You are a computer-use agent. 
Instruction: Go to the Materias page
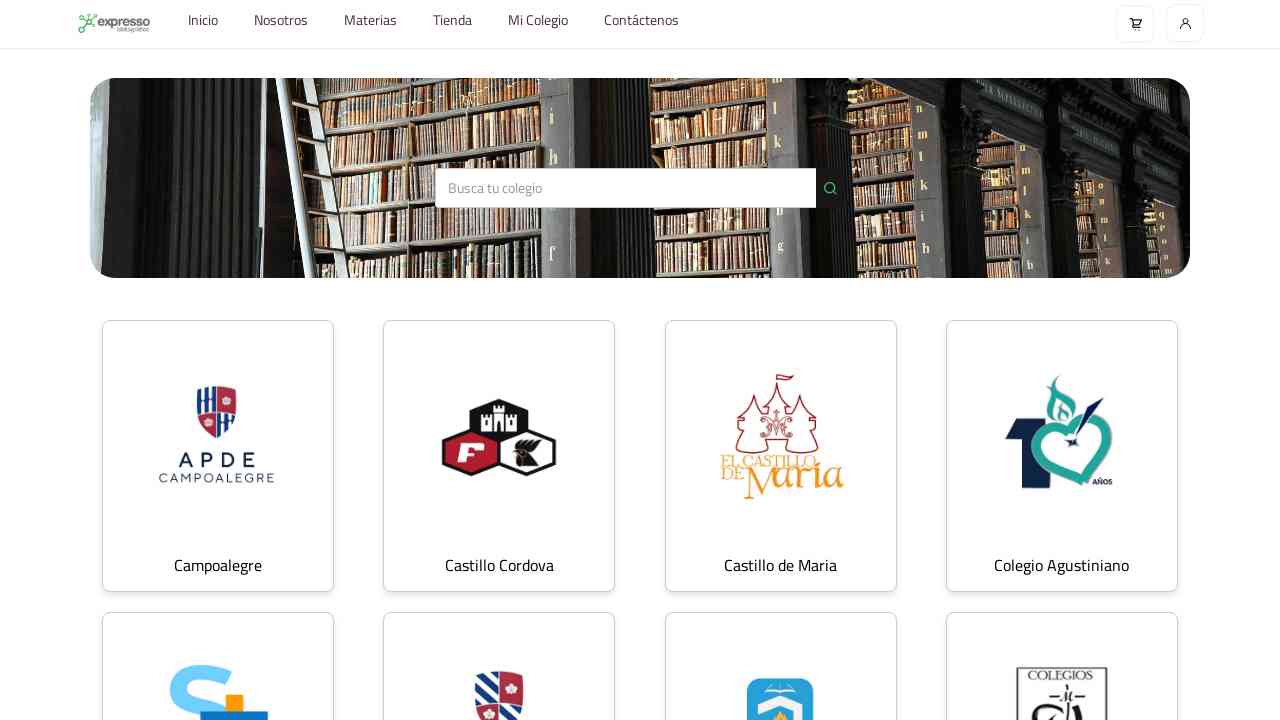[x=370, y=20]
